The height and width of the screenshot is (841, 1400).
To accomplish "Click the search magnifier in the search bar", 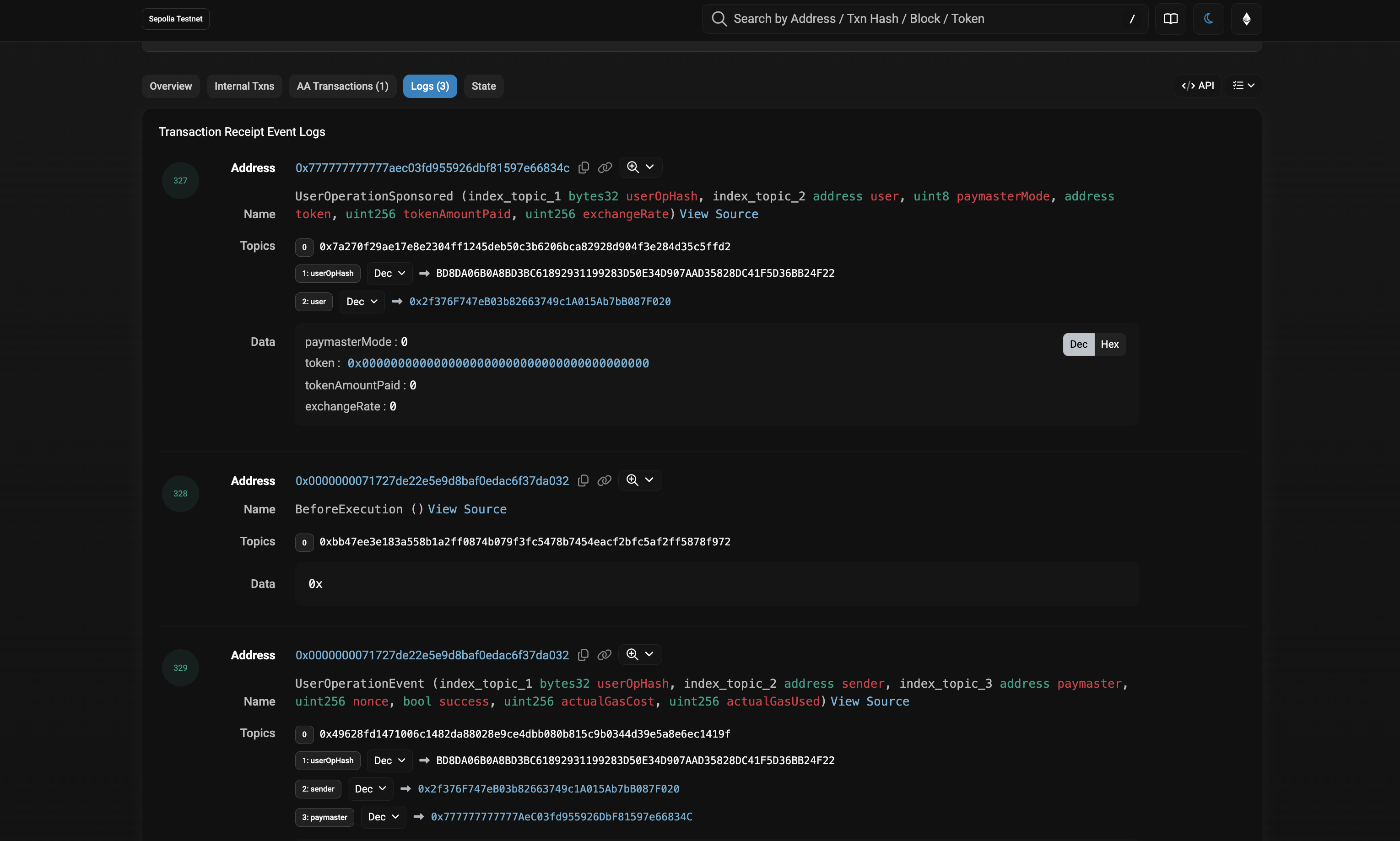I will point(718,19).
